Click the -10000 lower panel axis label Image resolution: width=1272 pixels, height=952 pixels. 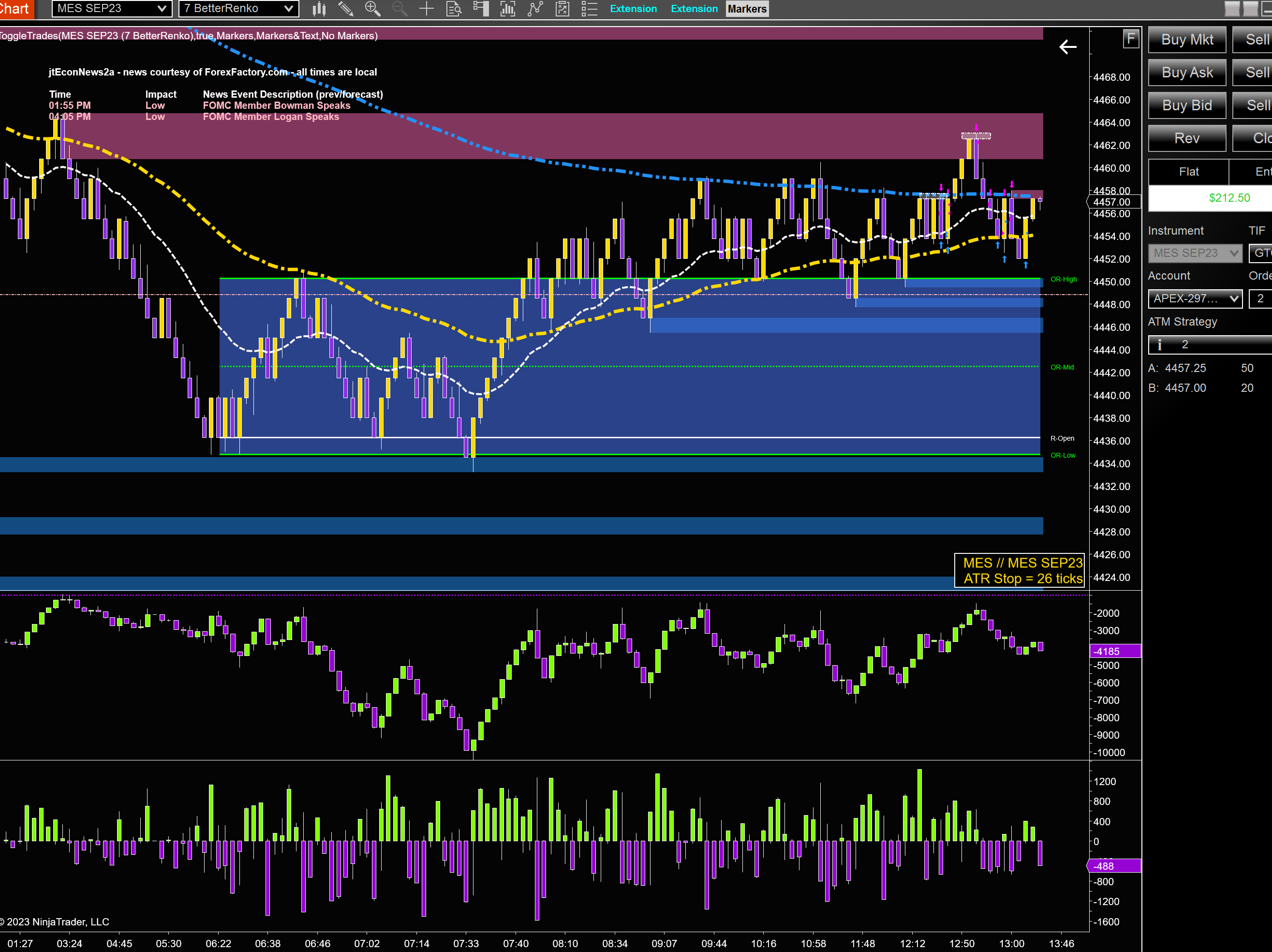(1109, 753)
